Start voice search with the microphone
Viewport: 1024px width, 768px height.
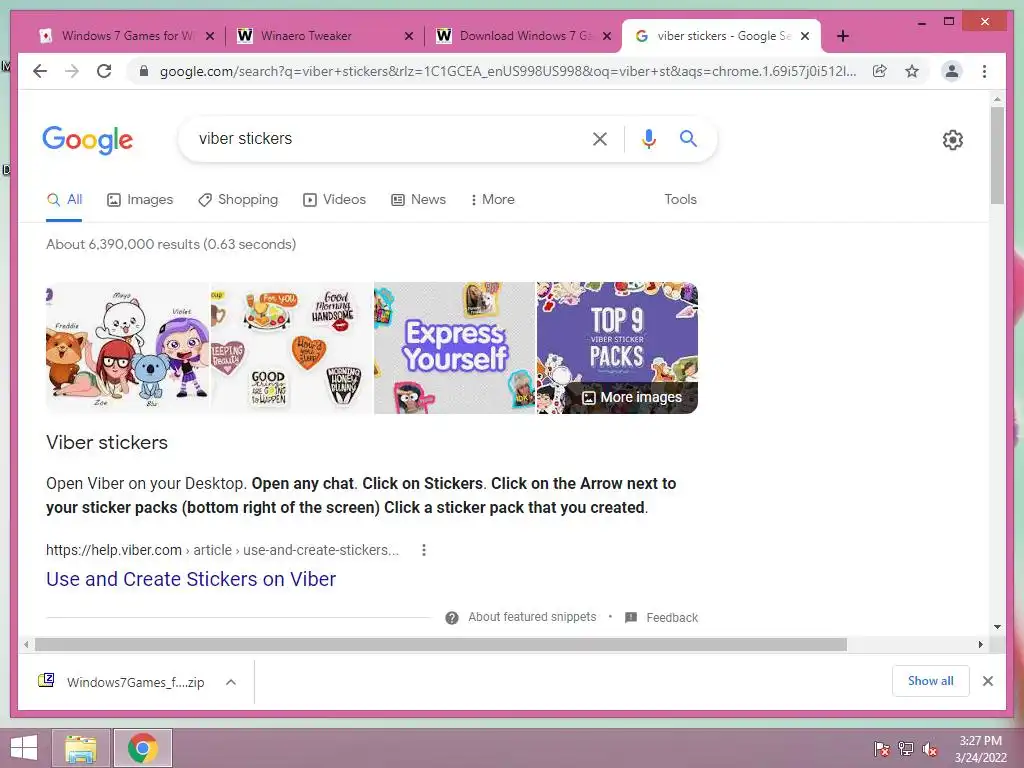coord(648,138)
